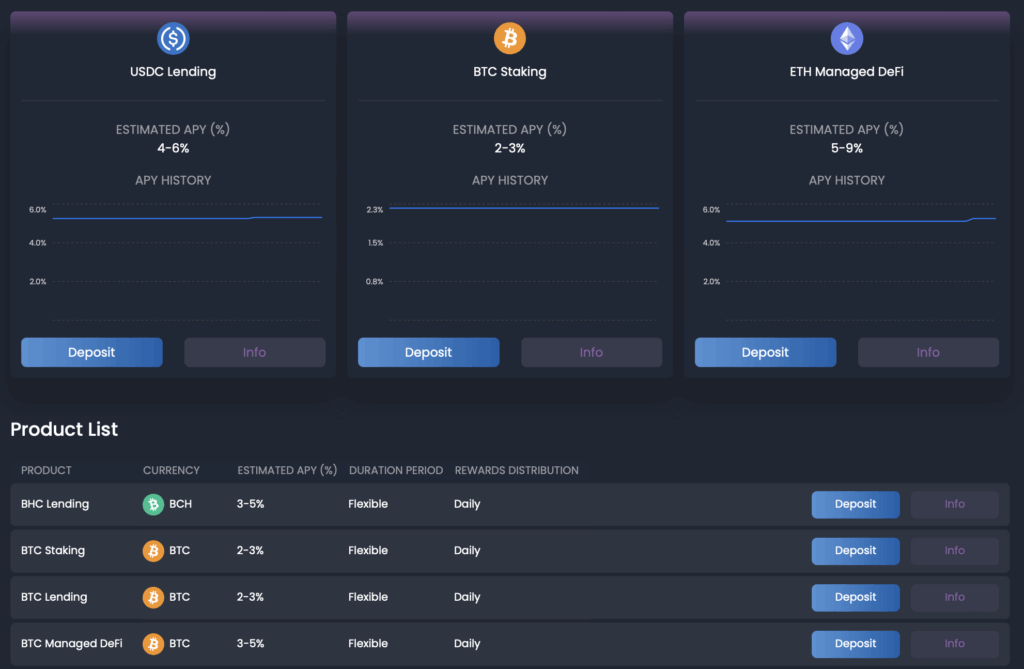Click the REWARDS DISTRIBUTION column header
The height and width of the screenshot is (669, 1024).
tap(517, 470)
